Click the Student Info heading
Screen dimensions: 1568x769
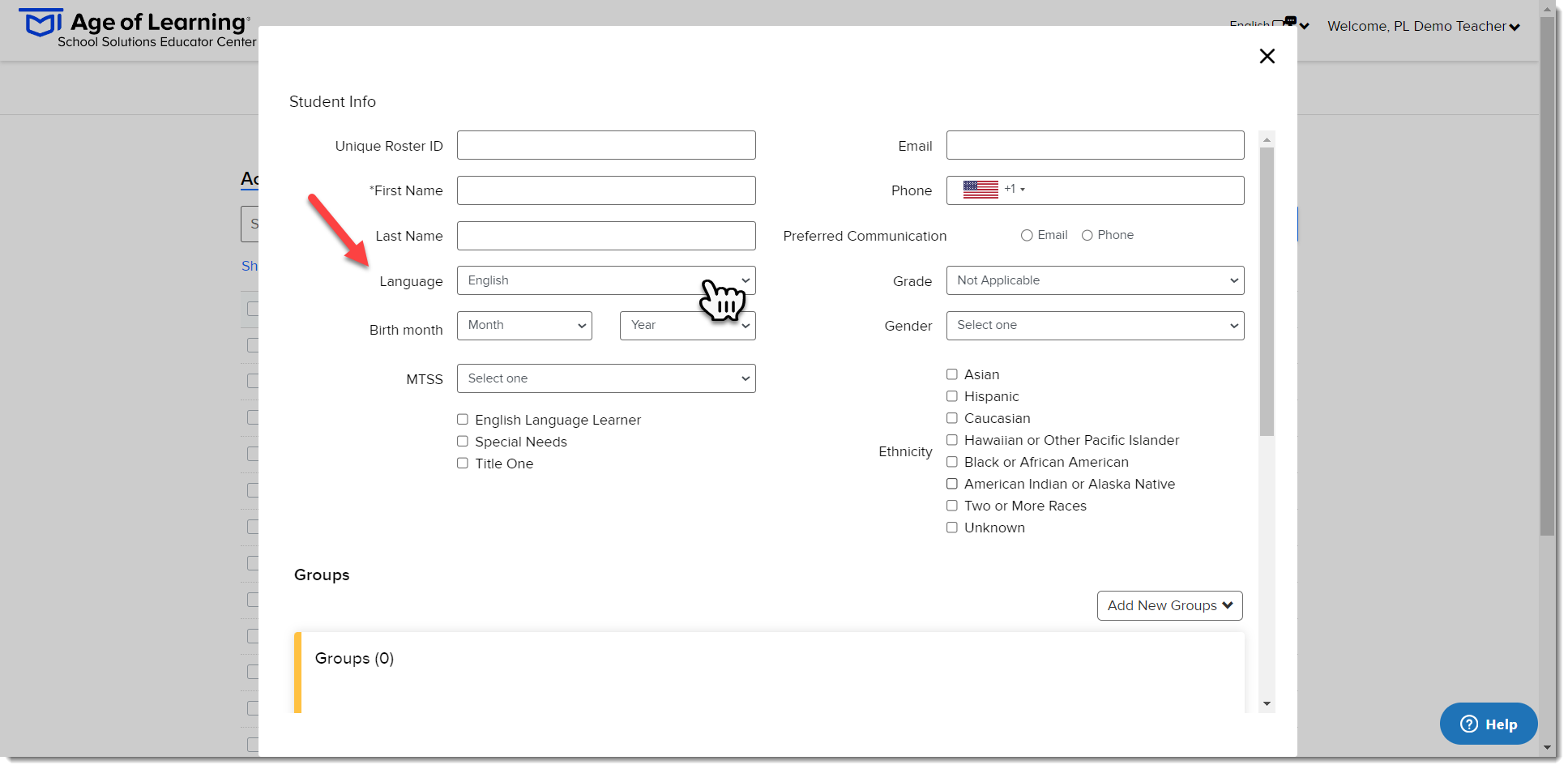(332, 101)
